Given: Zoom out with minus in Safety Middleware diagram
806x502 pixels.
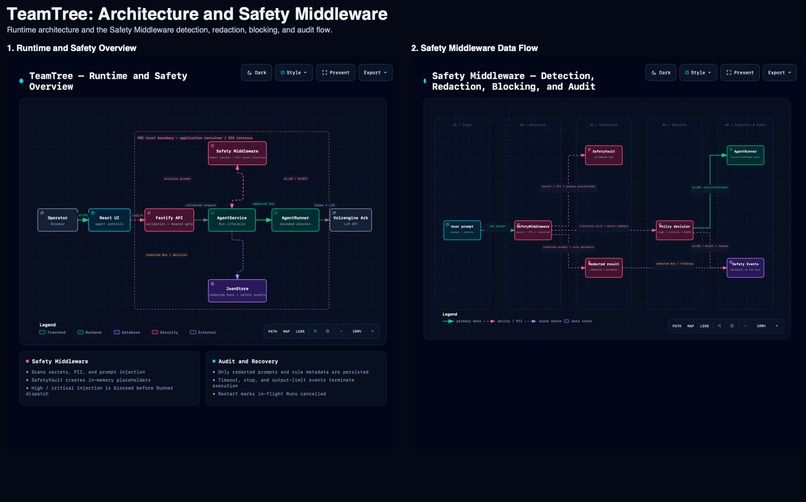Looking at the screenshot, I should 745,326.
